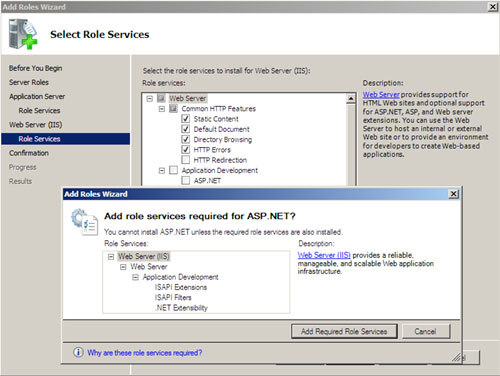Uncheck the Default Document checkbox
This screenshot has width=500, height=376.
coord(186,129)
